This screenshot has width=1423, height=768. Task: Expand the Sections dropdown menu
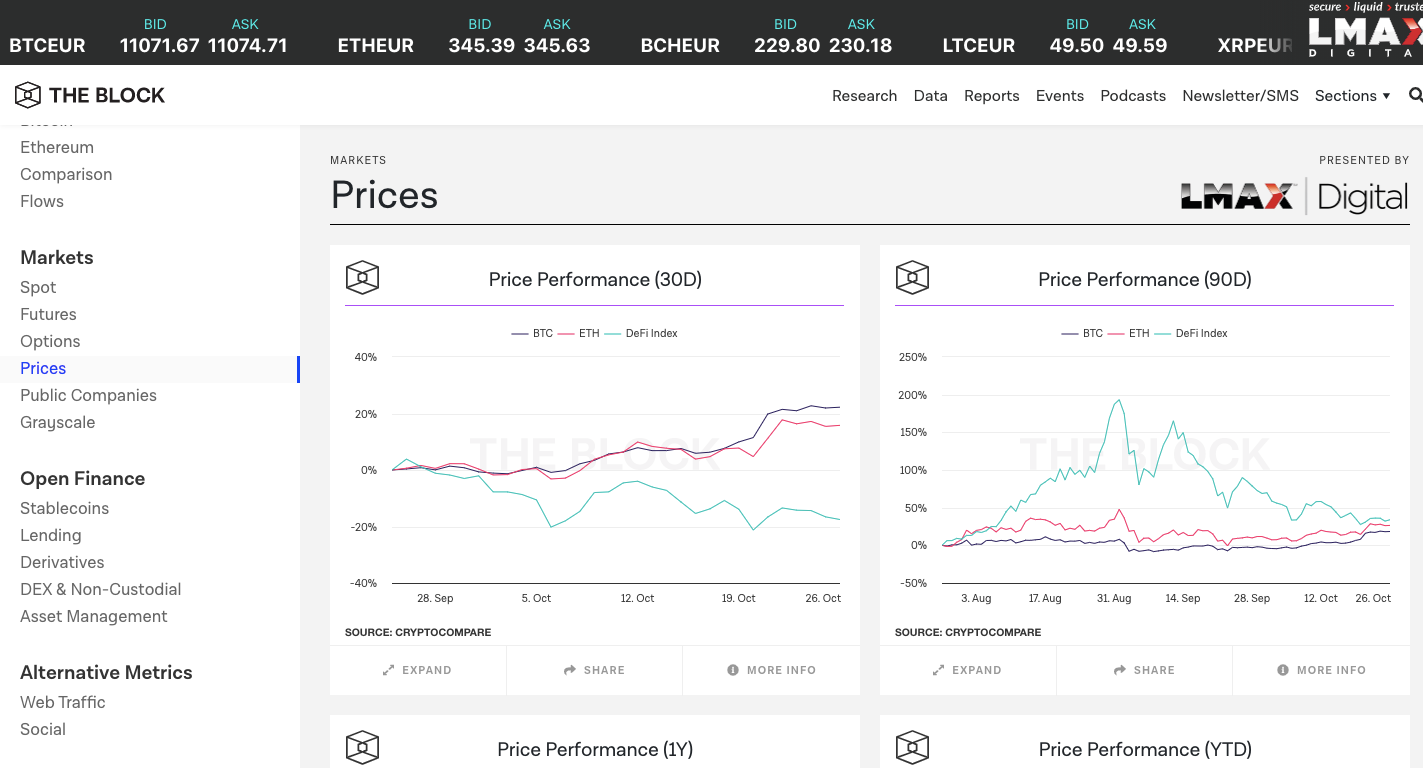point(1352,95)
